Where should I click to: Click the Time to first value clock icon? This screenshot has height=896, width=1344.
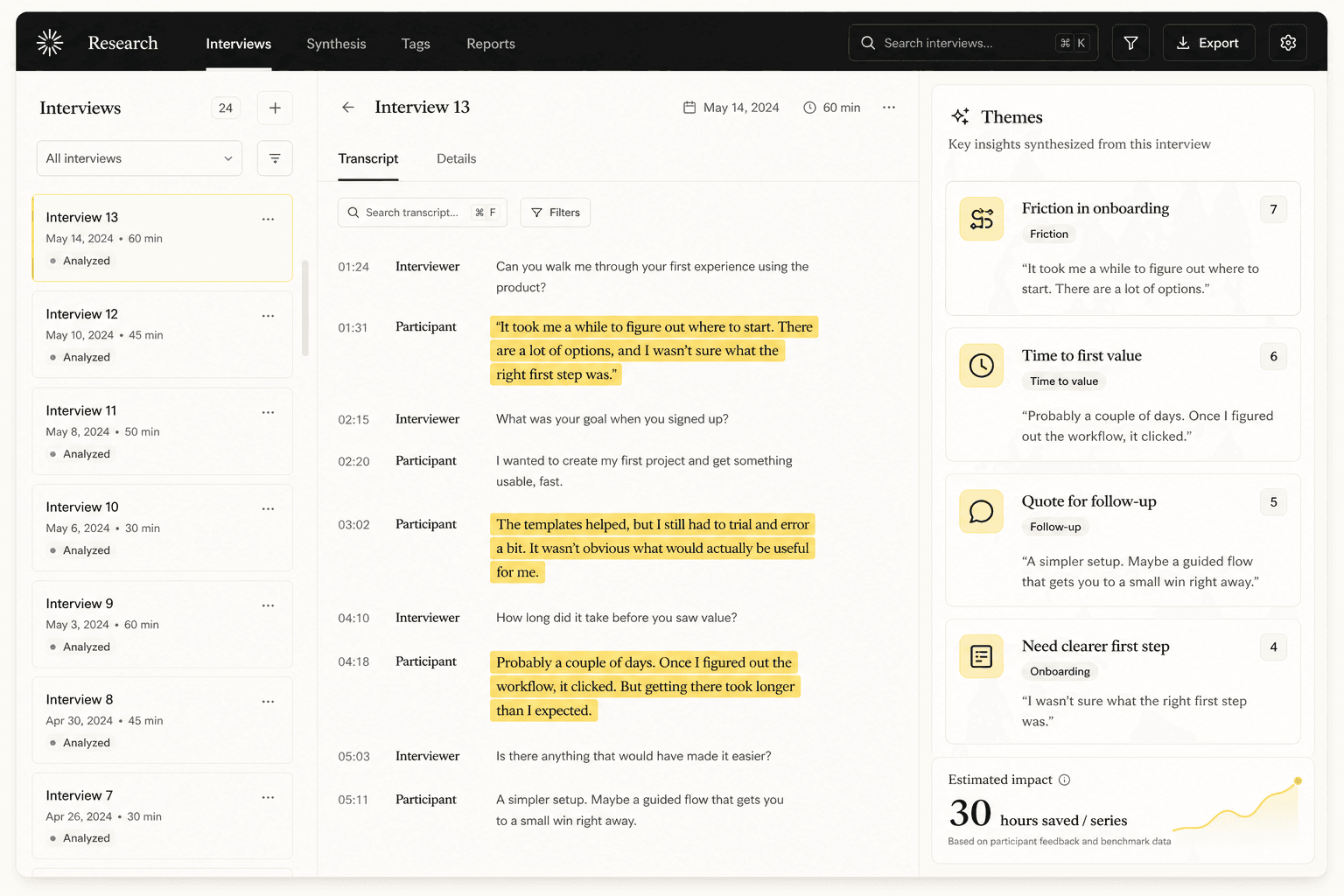click(982, 365)
